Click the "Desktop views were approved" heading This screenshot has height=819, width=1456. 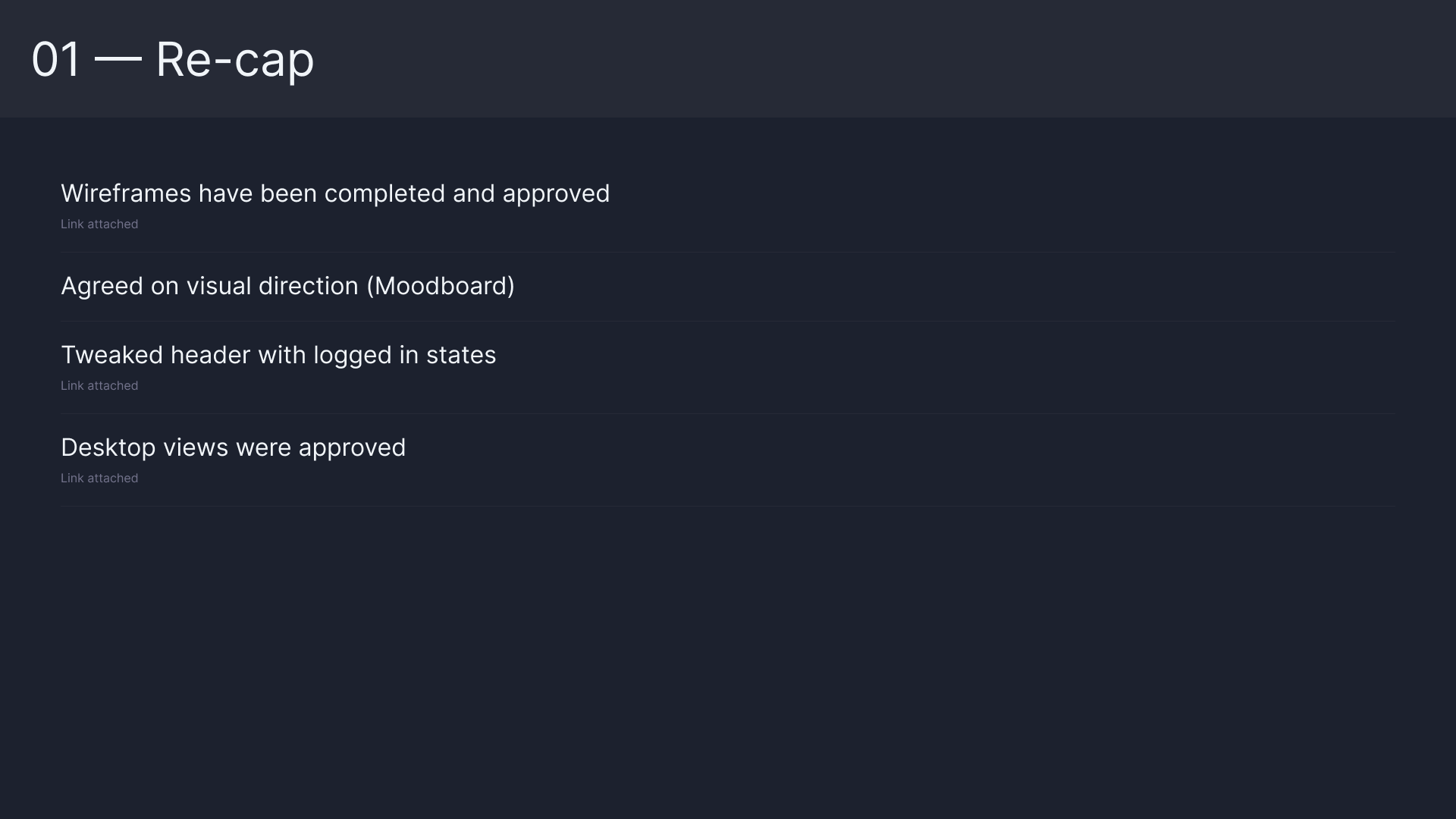point(233,447)
